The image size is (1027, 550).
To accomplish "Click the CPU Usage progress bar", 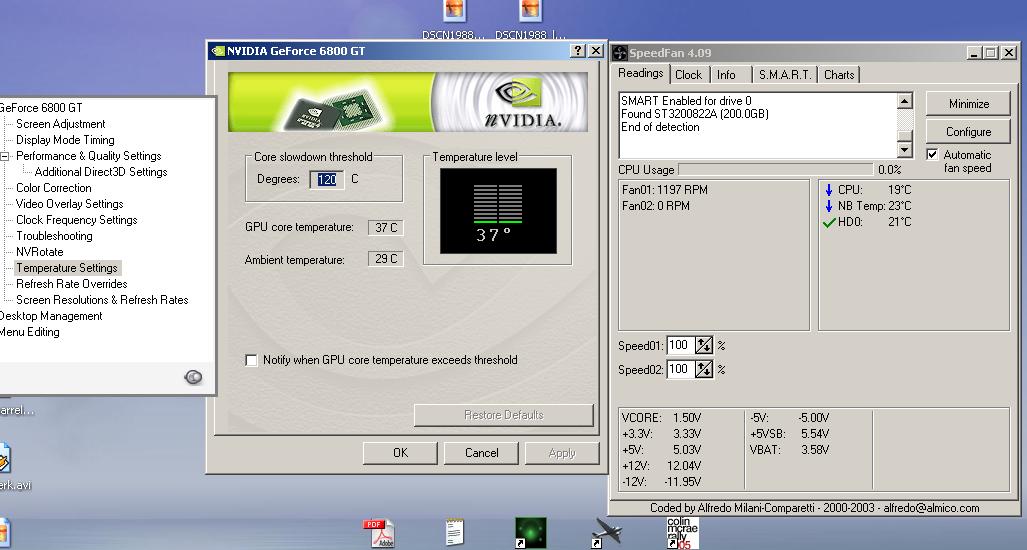I will pyautogui.click(x=775, y=170).
